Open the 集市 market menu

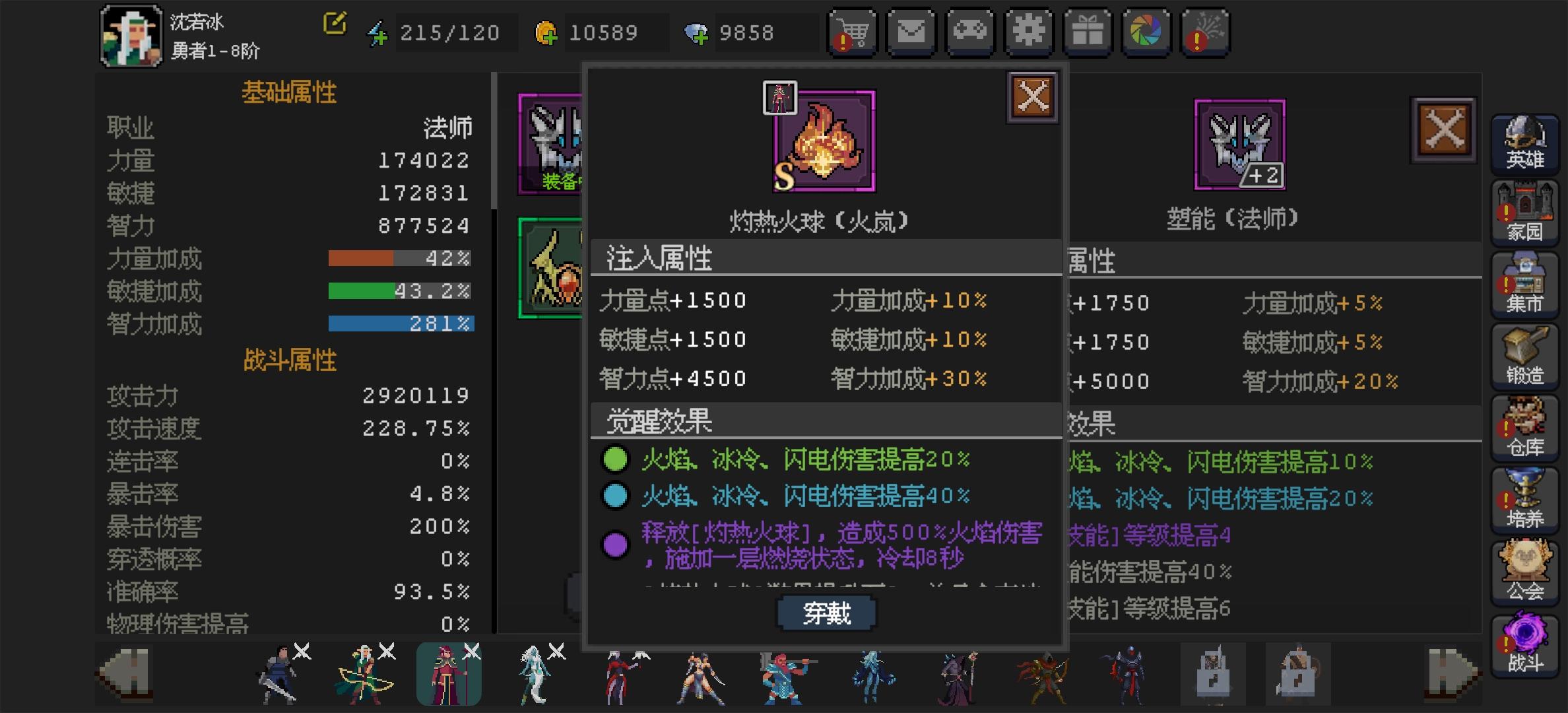click(1524, 285)
